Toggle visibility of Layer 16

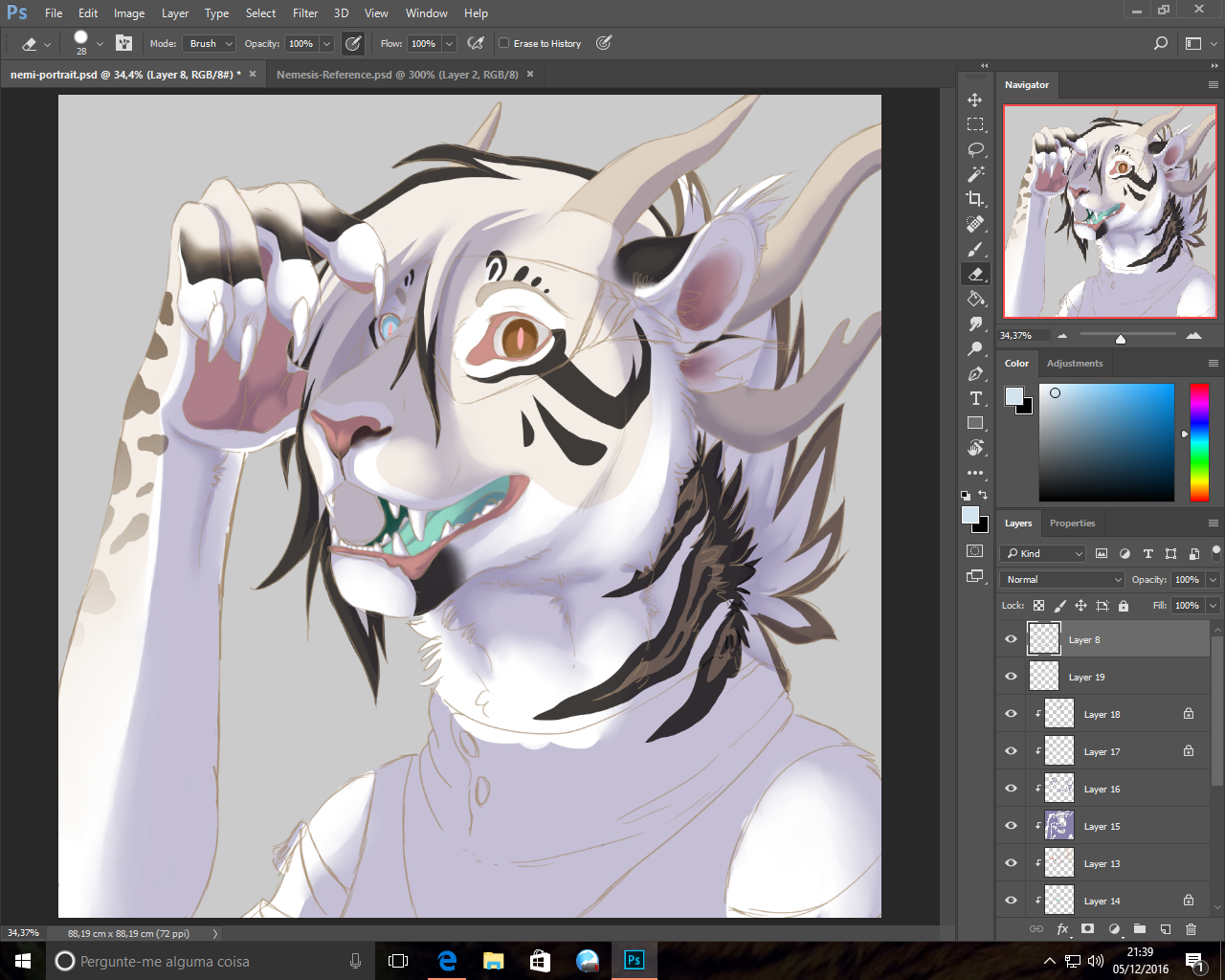click(x=1011, y=789)
